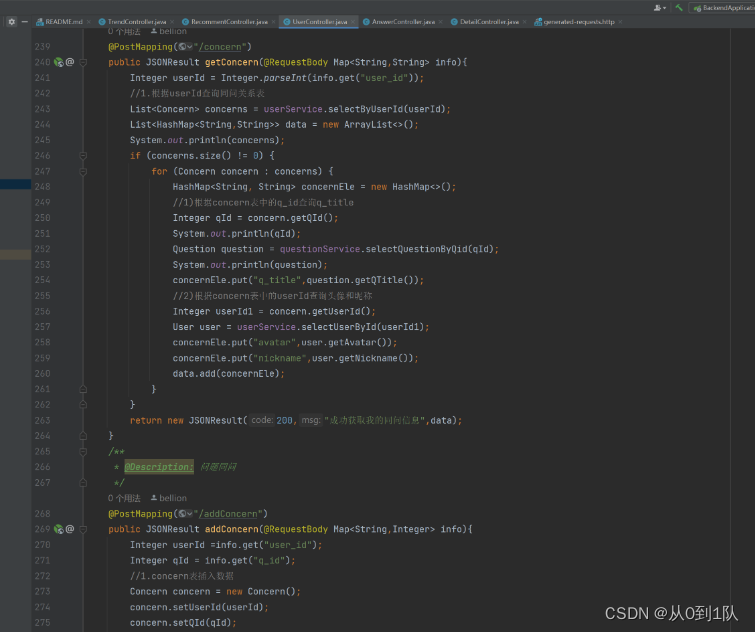Click the Spring endpoint gutter icon on line 269
Viewport: 755px width, 632px height.
[59, 529]
